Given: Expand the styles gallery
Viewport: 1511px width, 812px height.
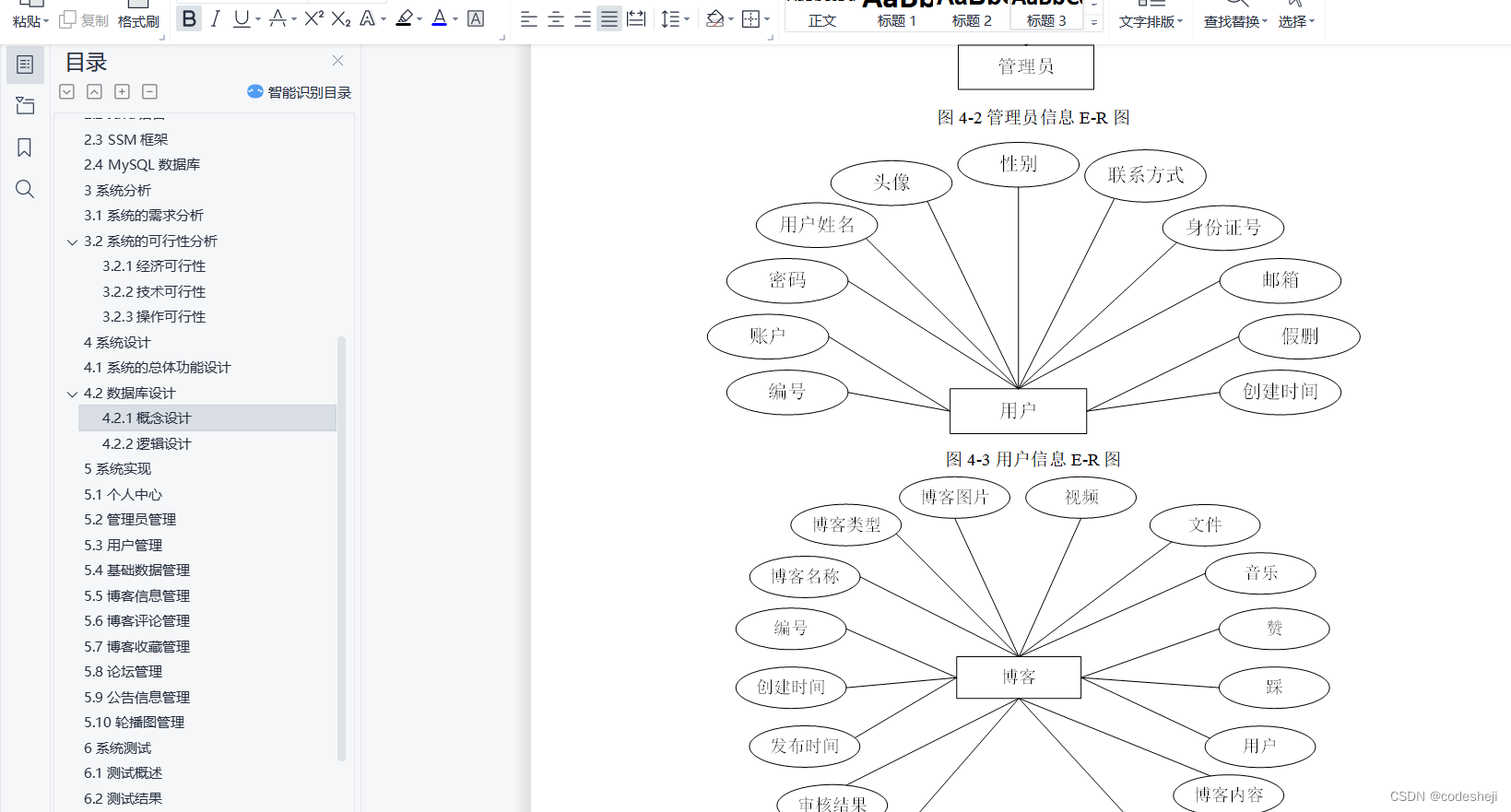Looking at the screenshot, I should (x=1094, y=22).
